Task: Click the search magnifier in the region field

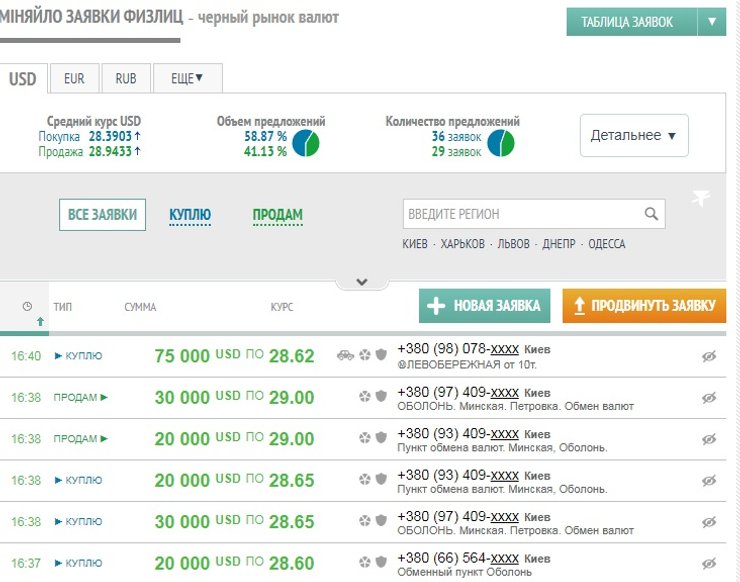Action: (x=651, y=213)
